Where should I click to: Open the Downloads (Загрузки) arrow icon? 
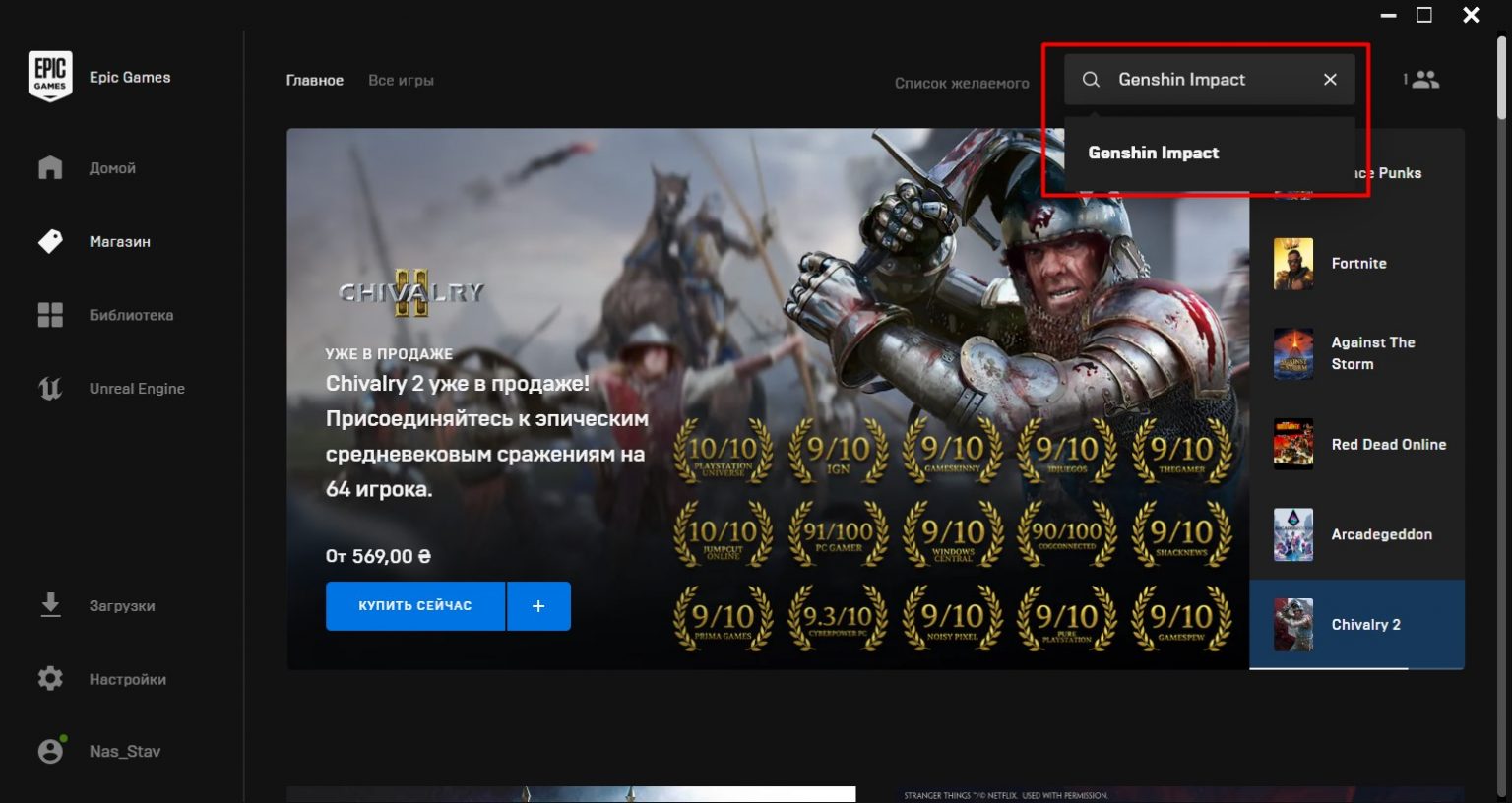[x=50, y=605]
